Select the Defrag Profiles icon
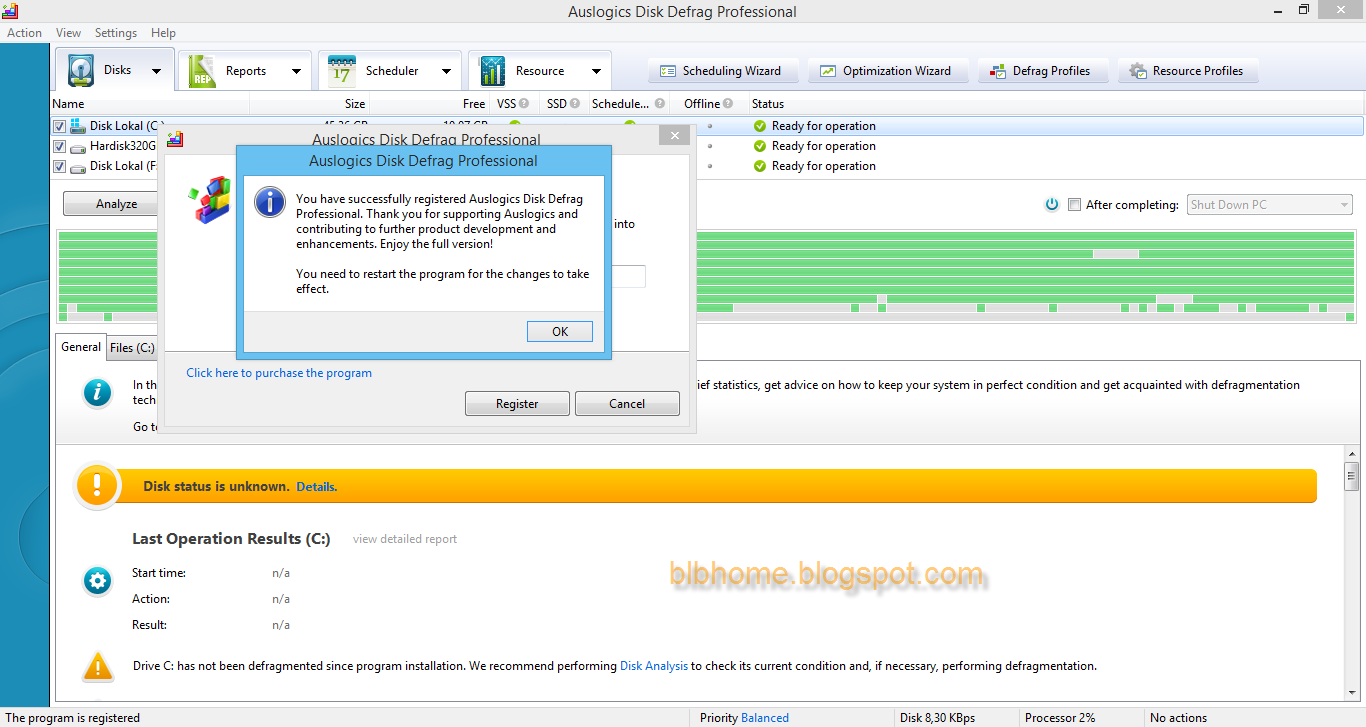This screenshot has width=1366, height=727. pyautogui.click(x=997, y=70)
